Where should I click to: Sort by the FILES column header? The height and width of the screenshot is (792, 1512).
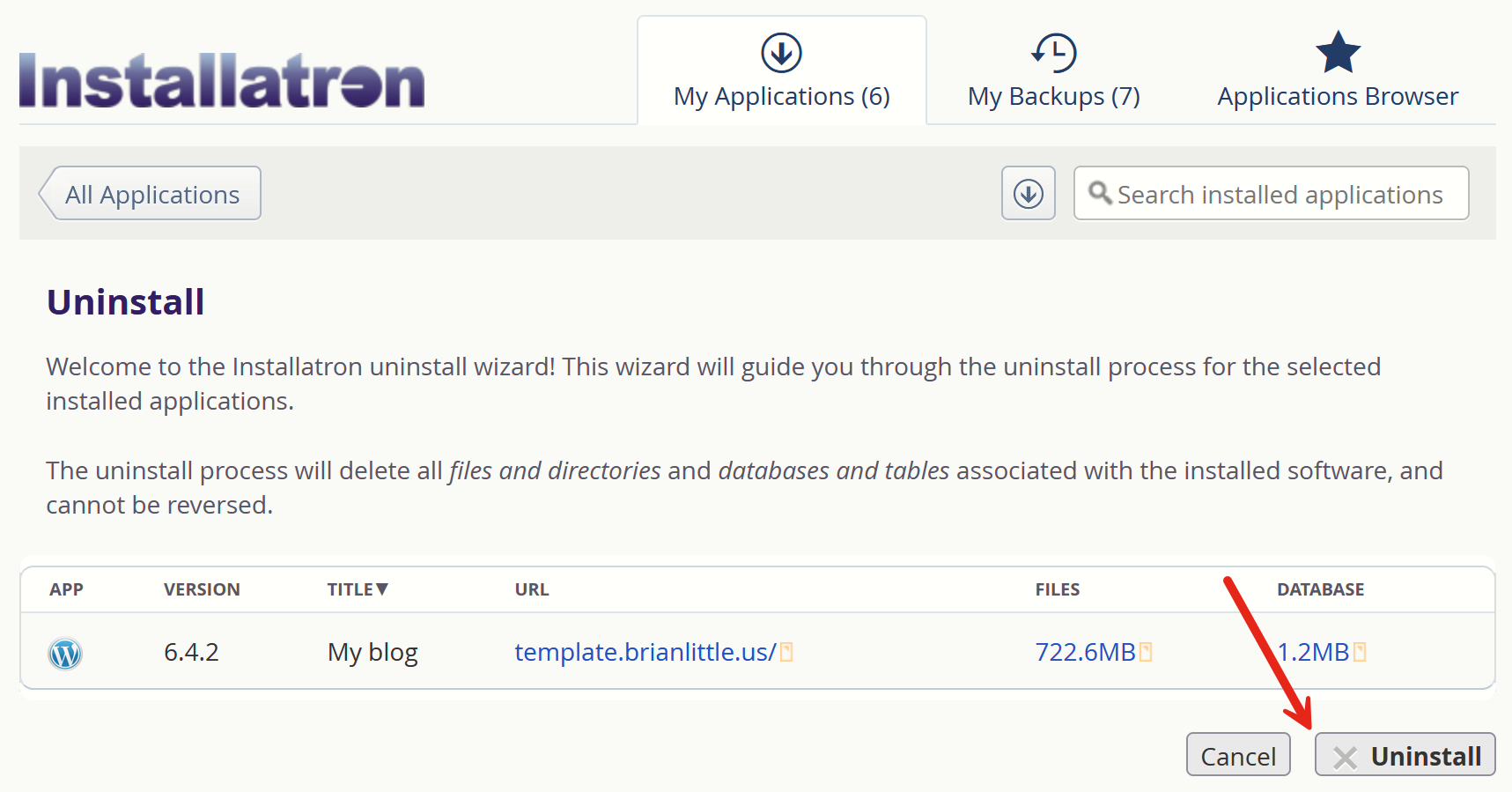pos(1057,589)
